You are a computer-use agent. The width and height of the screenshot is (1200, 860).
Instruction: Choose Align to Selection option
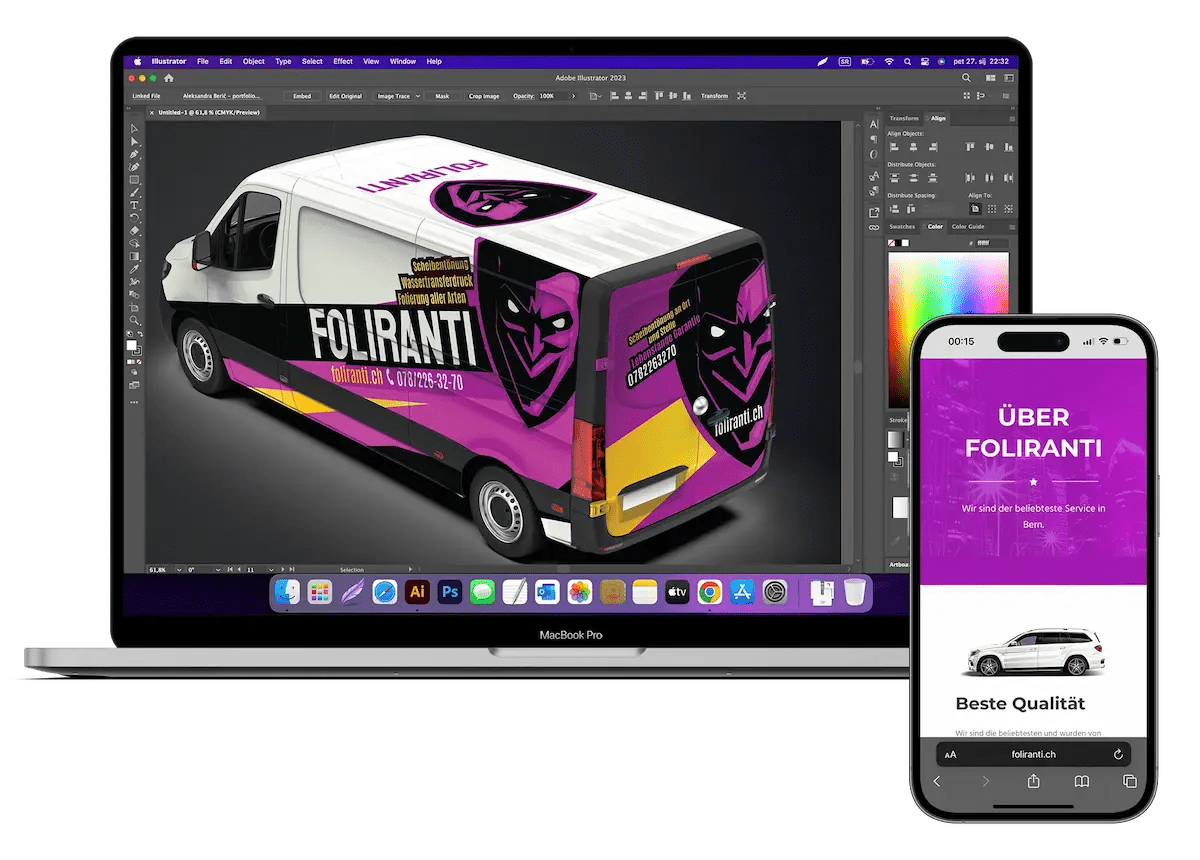pos(992,209)
